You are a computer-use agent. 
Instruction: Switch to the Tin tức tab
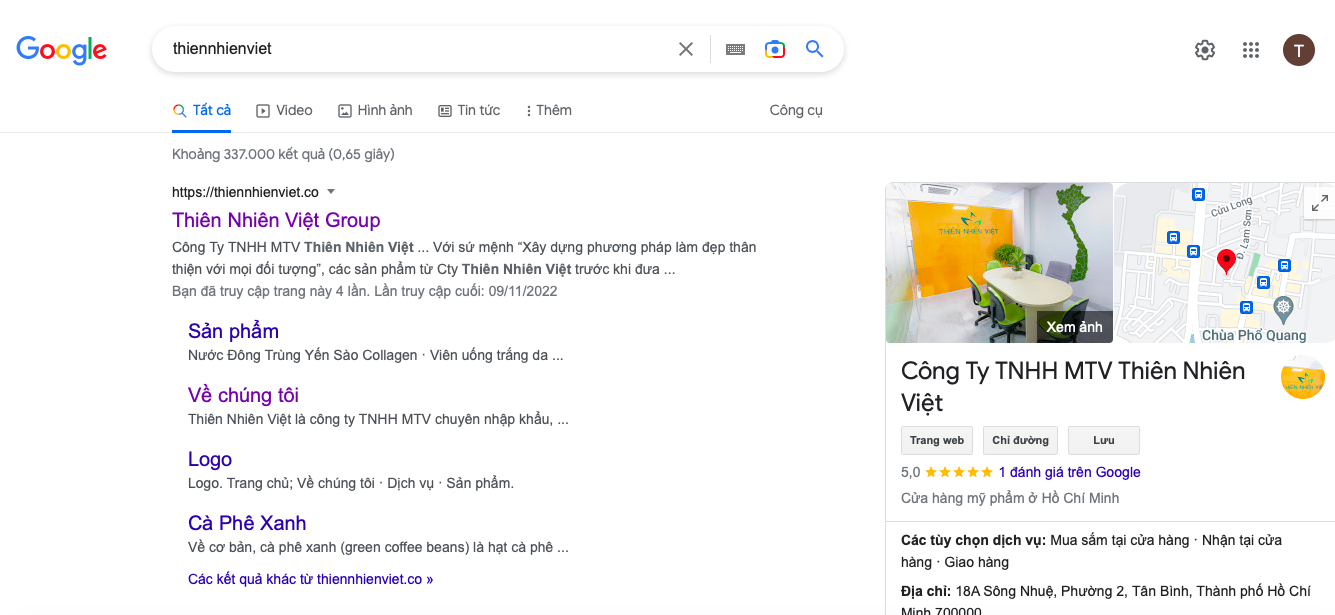pos(469,110)
